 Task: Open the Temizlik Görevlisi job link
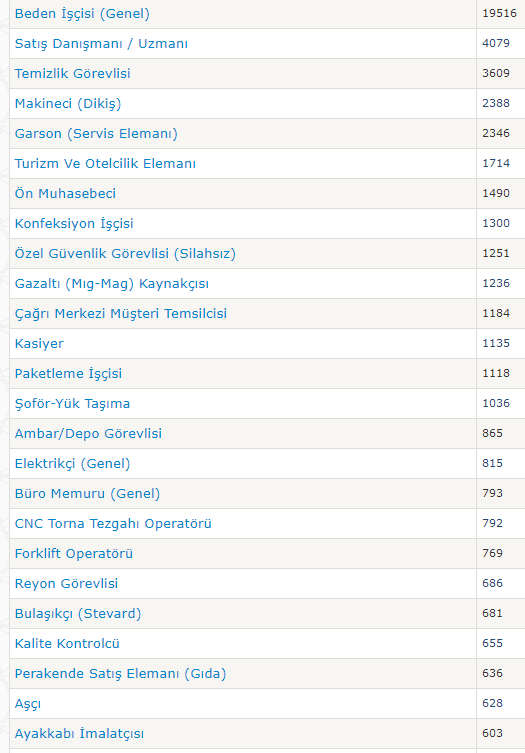73,73
